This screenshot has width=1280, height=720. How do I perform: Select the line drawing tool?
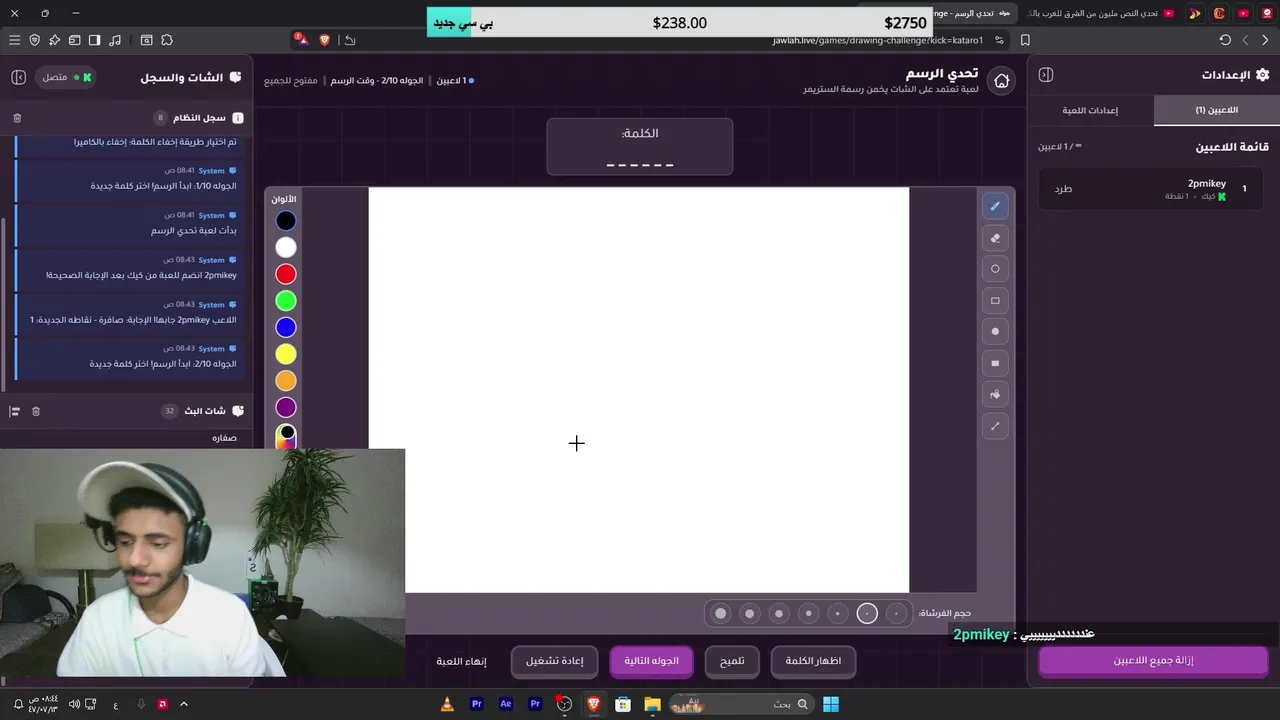[995, 426]
